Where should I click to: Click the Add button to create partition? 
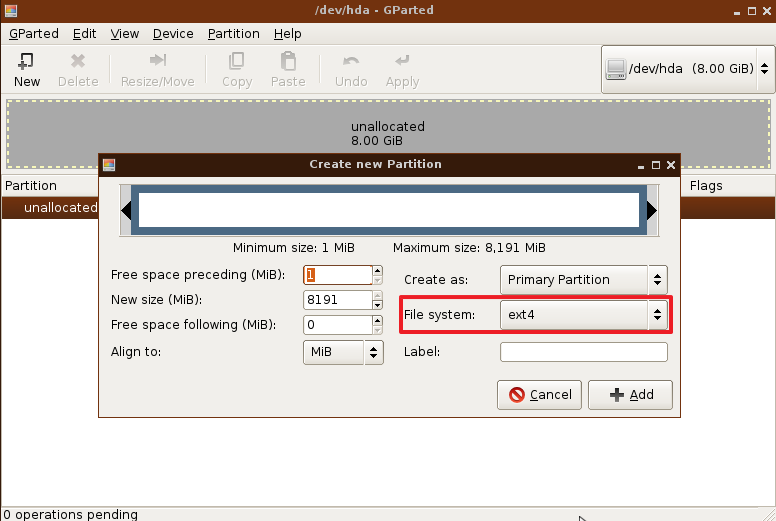[x=630, y=395]
